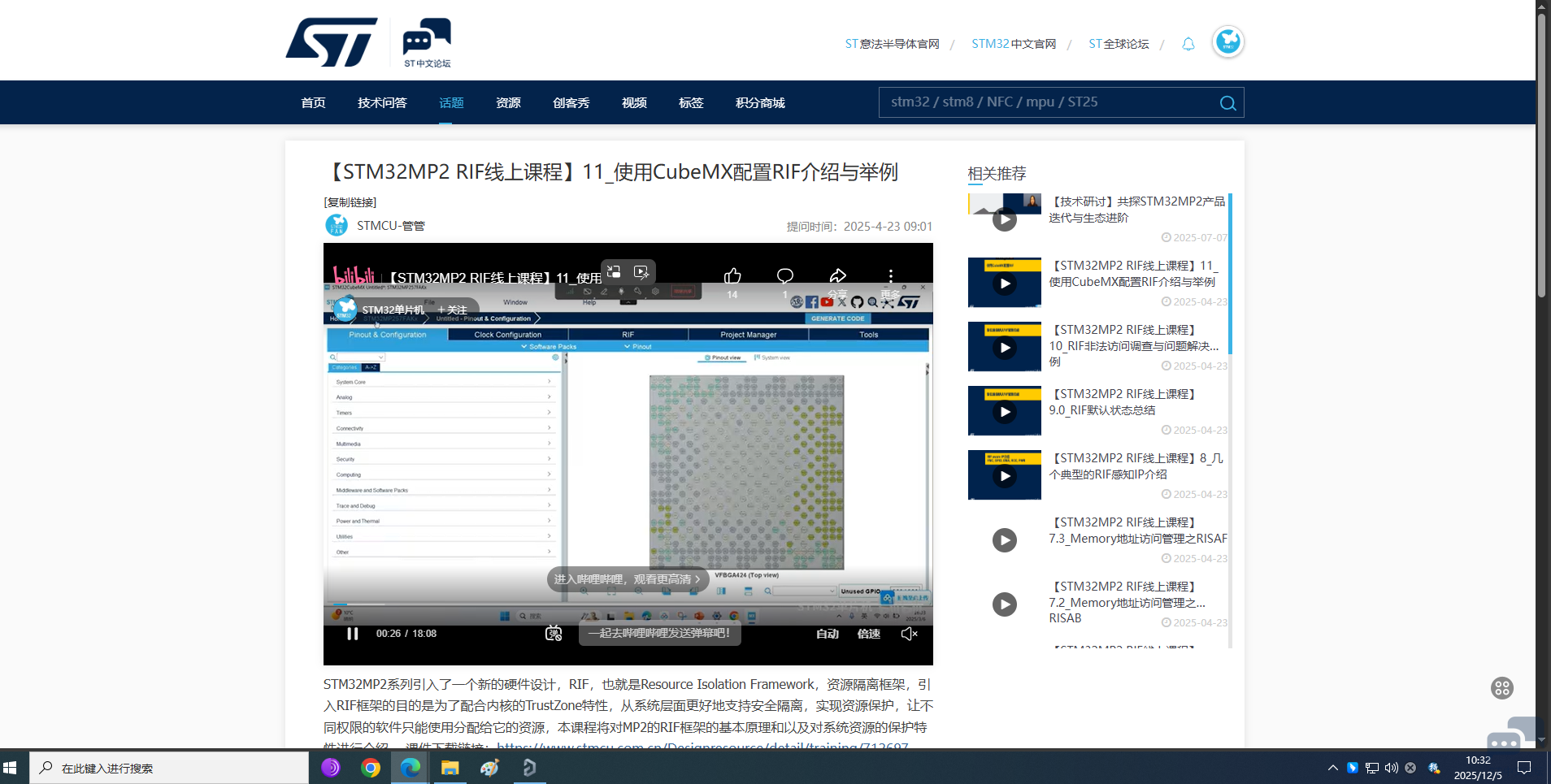Click the ST logo in header
The width and height of the screenshot is (1551, 784).
pos(332,42)
